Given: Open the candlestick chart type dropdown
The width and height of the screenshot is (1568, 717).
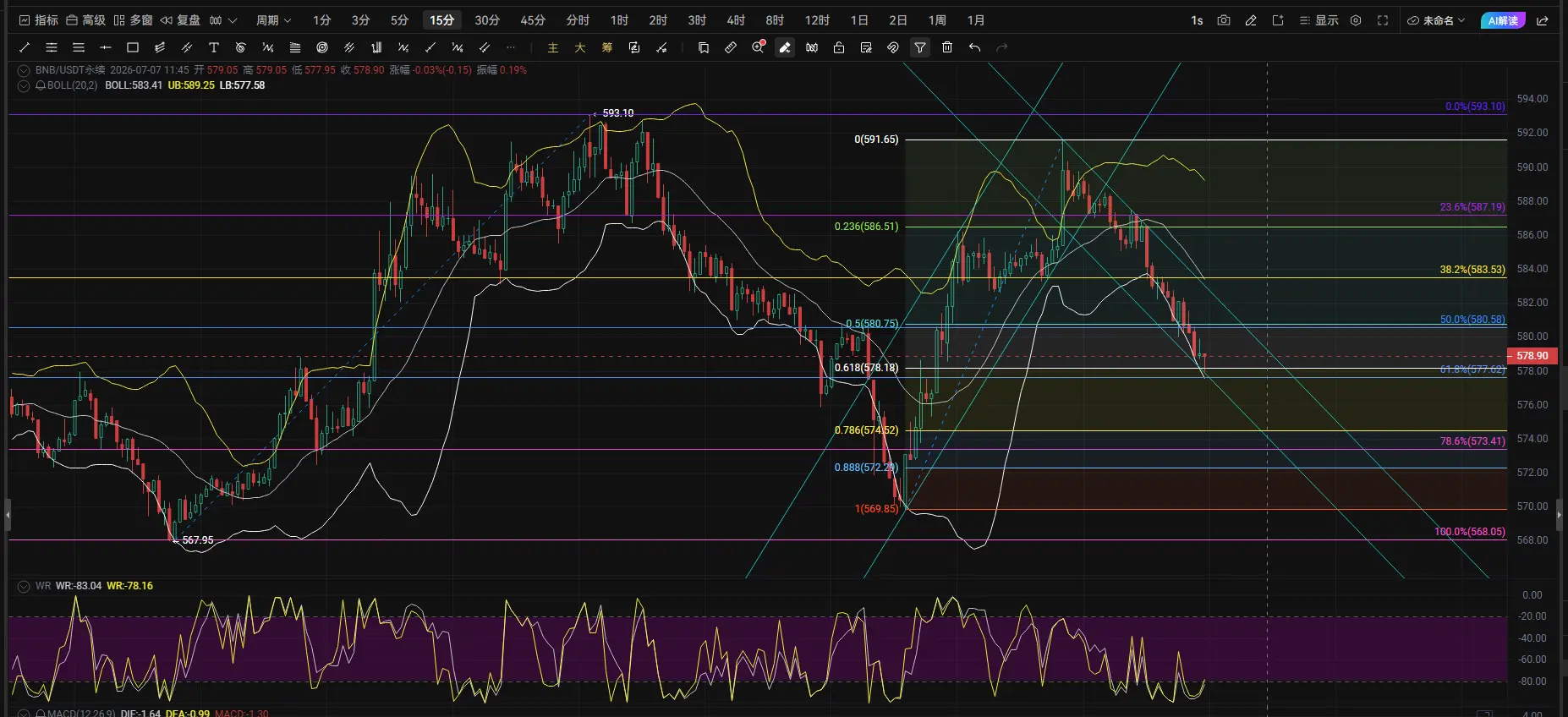Looking at the screenshot, I should tap(223, 20).
